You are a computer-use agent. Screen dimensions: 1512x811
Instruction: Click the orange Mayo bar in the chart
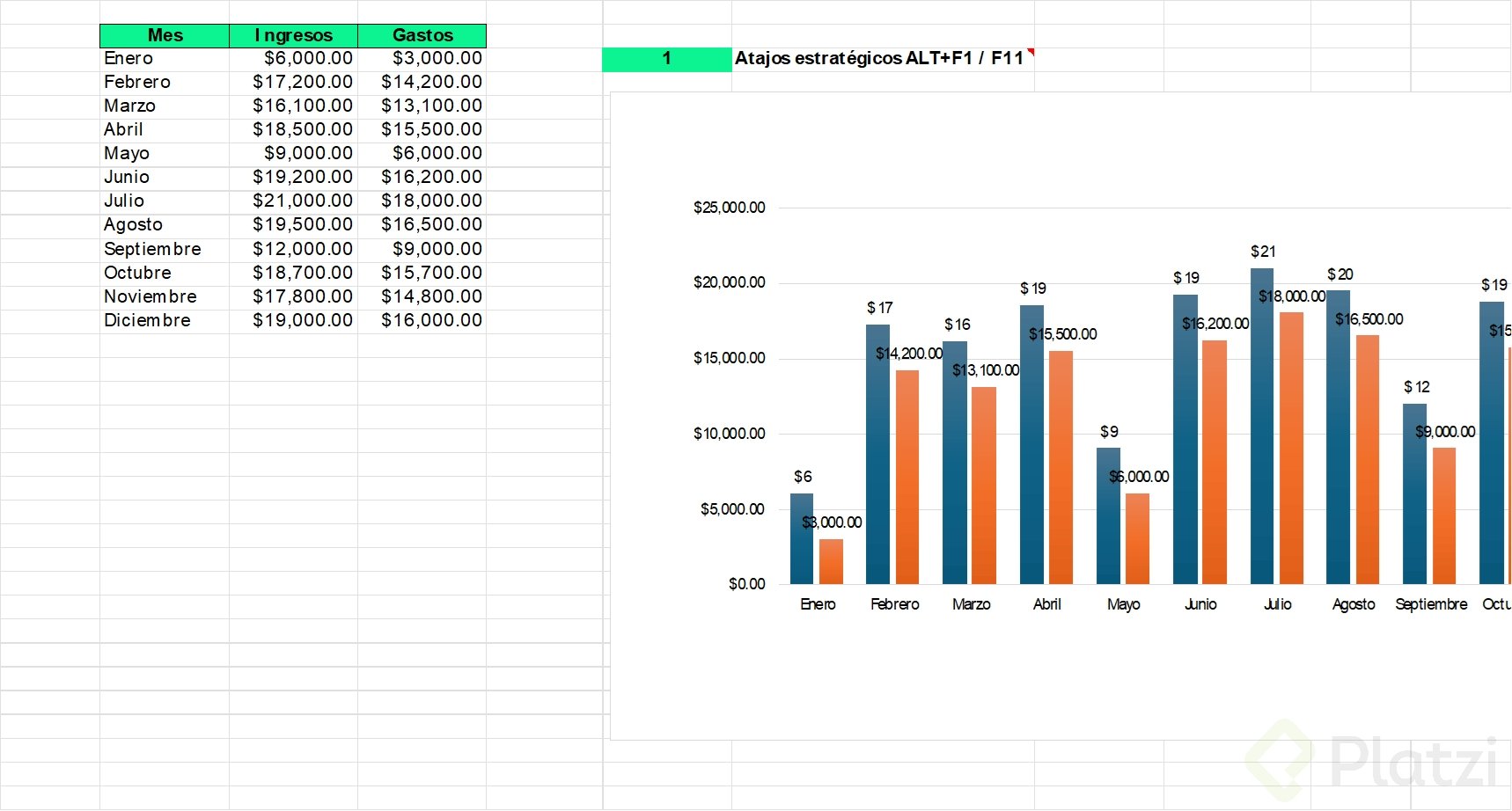[1137, 538]
